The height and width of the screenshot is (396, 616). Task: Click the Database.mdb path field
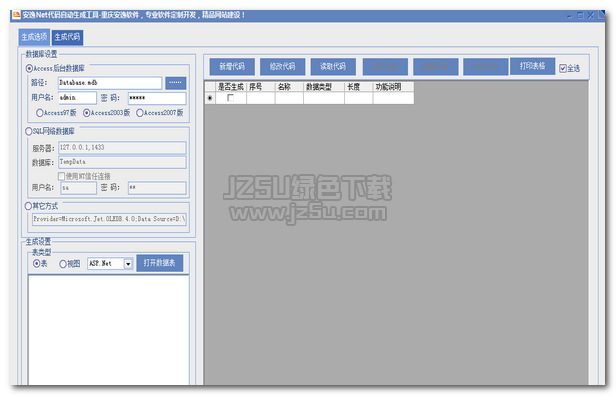tap(110, 83)
